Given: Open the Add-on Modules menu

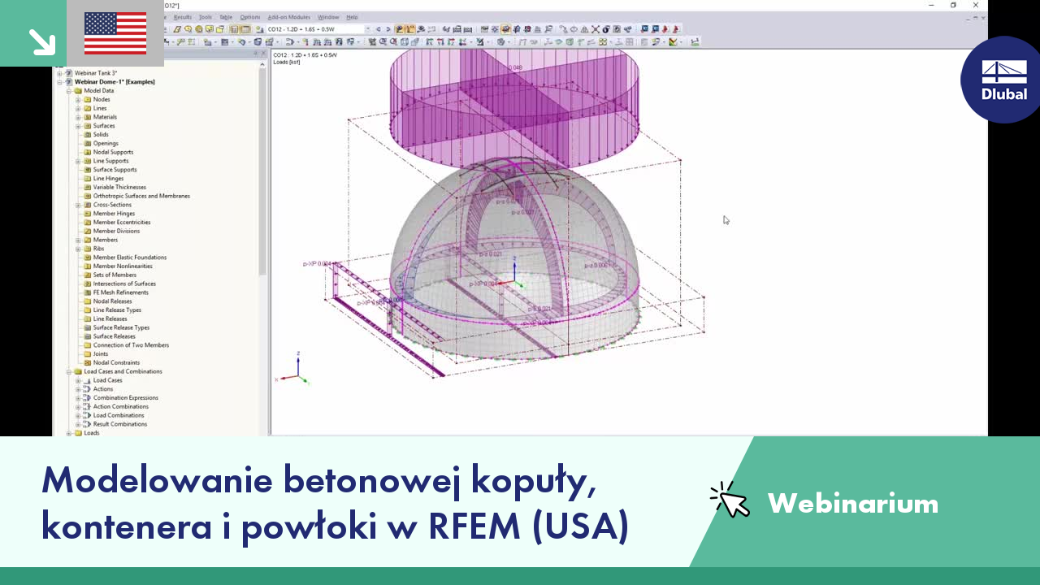Looking at the screenshot, I should [289, 17].
